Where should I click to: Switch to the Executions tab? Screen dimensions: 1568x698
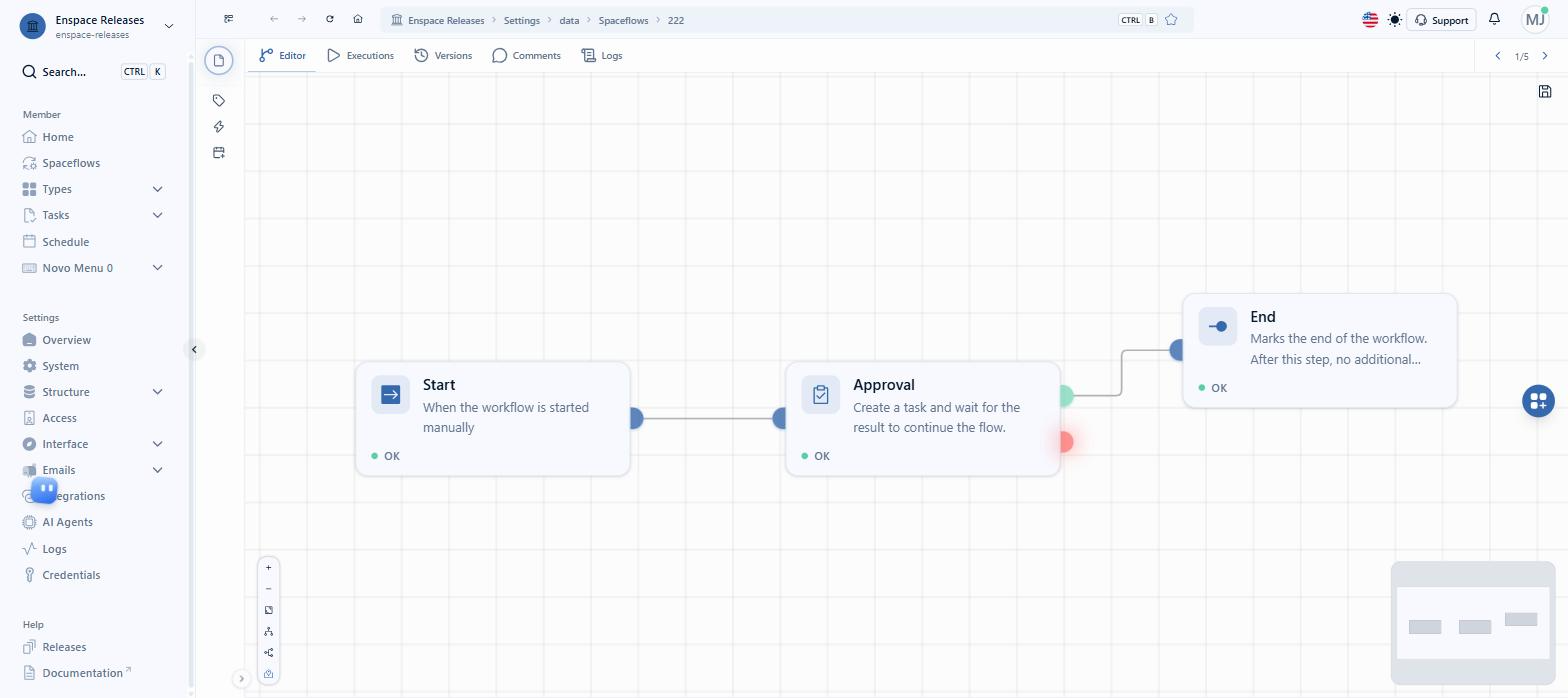coord(360,56)
